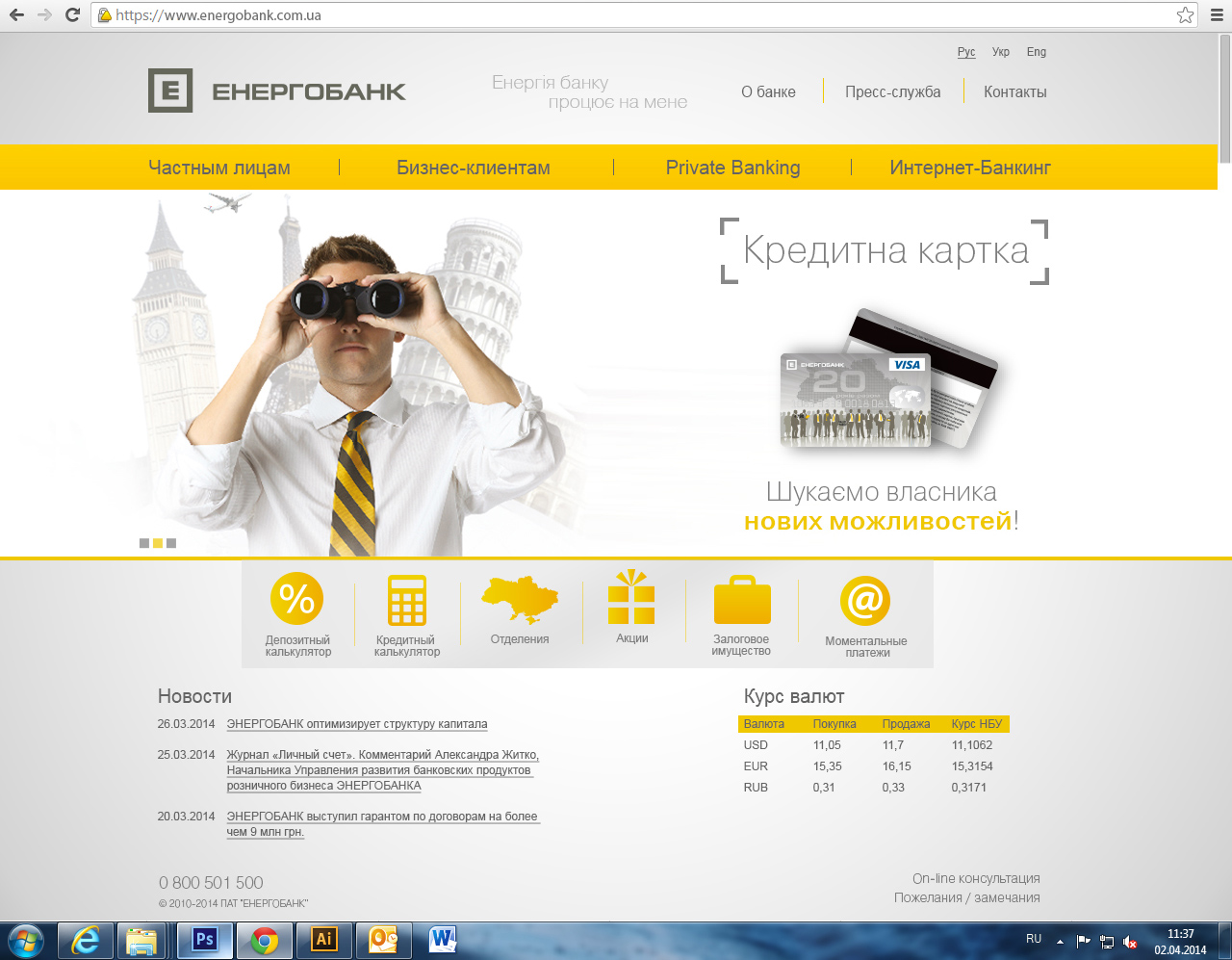Viewport: 1232px width, 960px height.
Task: Open news about гарантом по договорам
Action: point(383,824)
